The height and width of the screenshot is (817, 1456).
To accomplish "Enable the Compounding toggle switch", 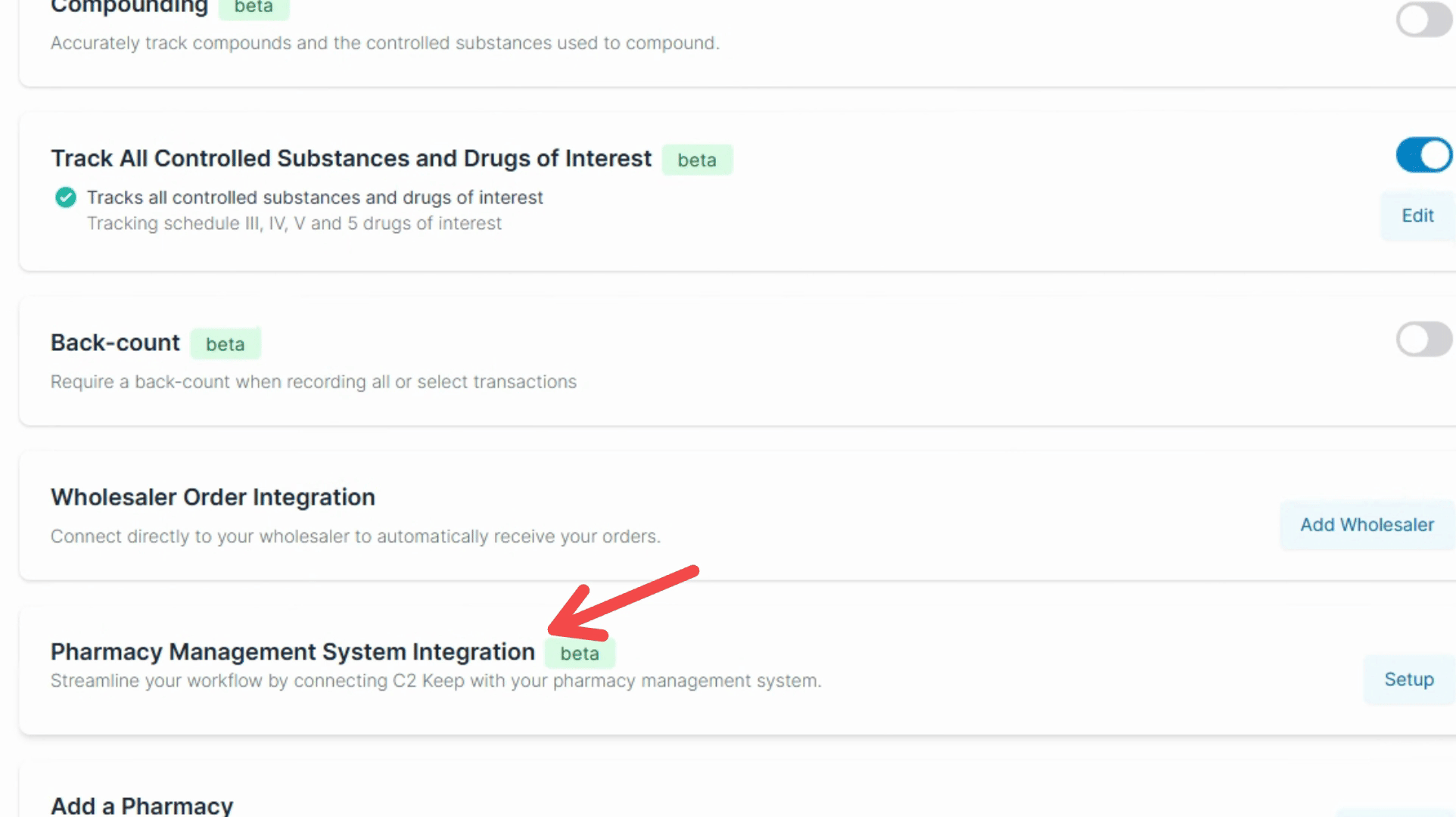I will point(1424,19).
